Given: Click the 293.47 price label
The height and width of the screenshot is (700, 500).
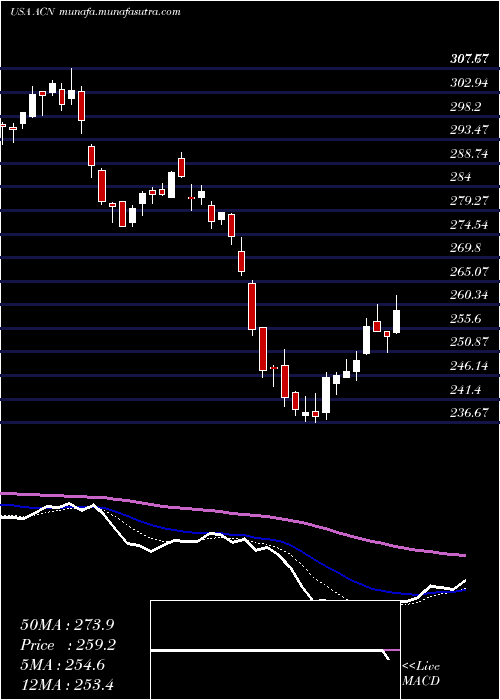Looking at the screenshot, I should 469,130.
